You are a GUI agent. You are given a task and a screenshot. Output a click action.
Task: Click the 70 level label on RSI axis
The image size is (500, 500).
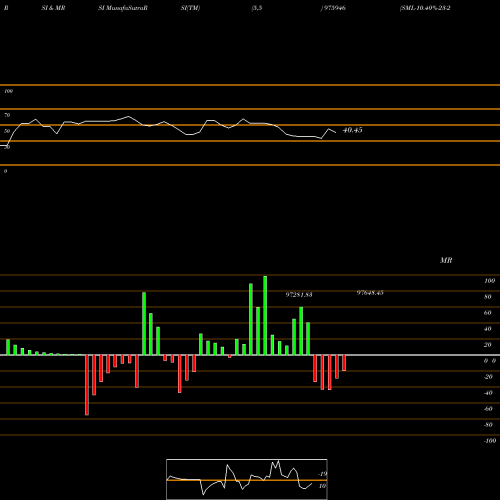(7, 115)
